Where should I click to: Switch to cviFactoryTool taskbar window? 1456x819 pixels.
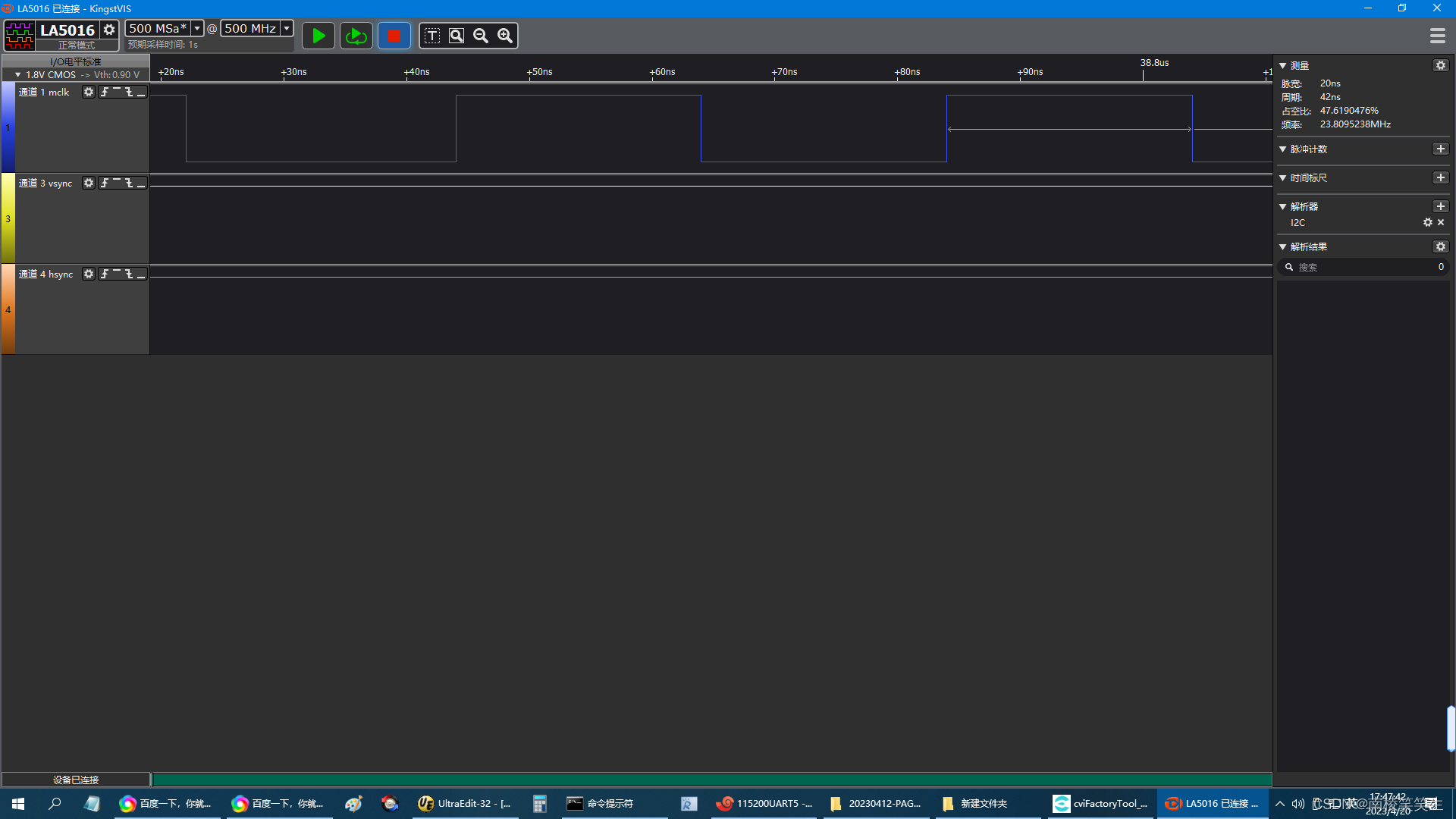(x=1101, y=803)
